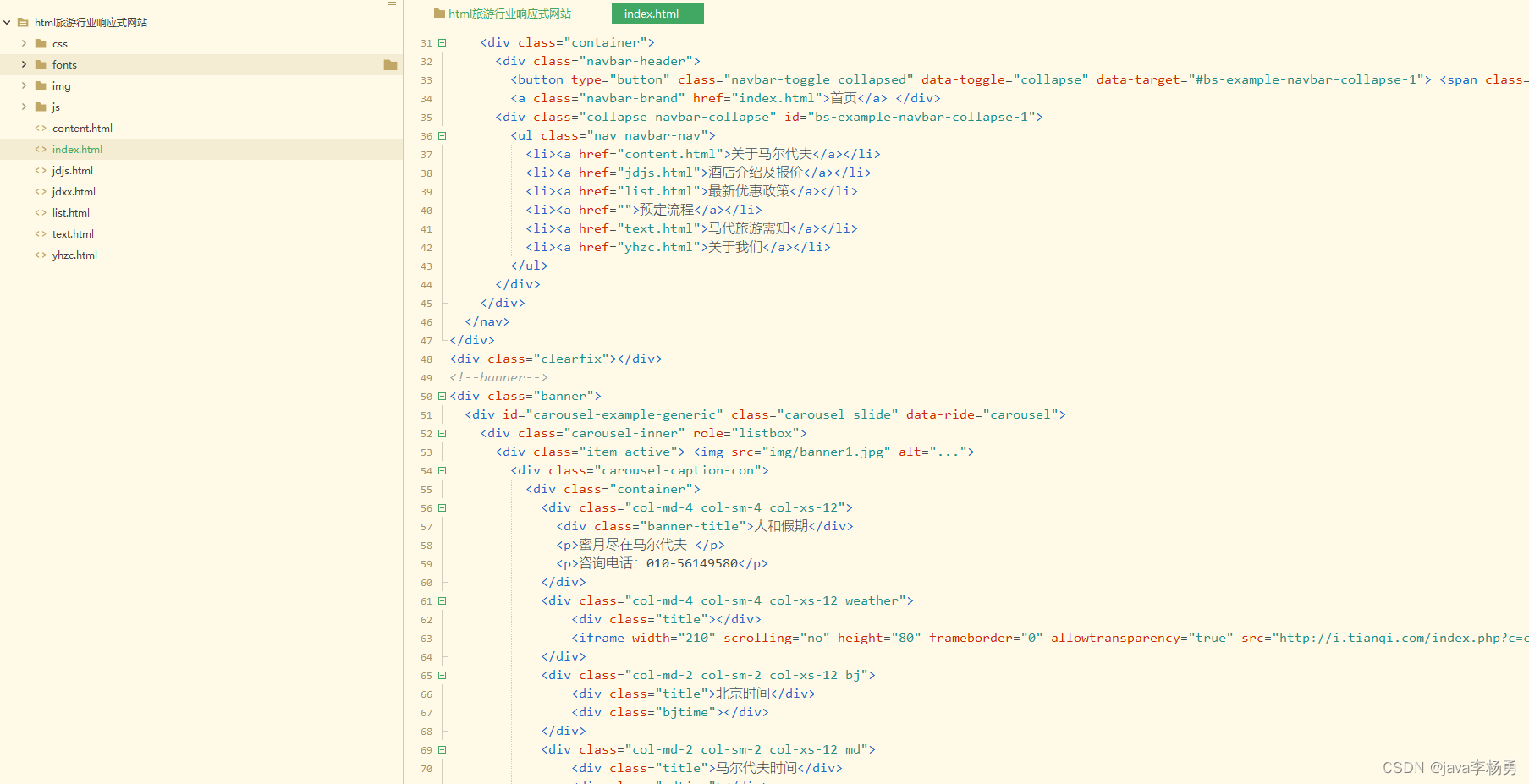Open content.html in the project tree
The image size is (1529, 784).
(82, 129)
